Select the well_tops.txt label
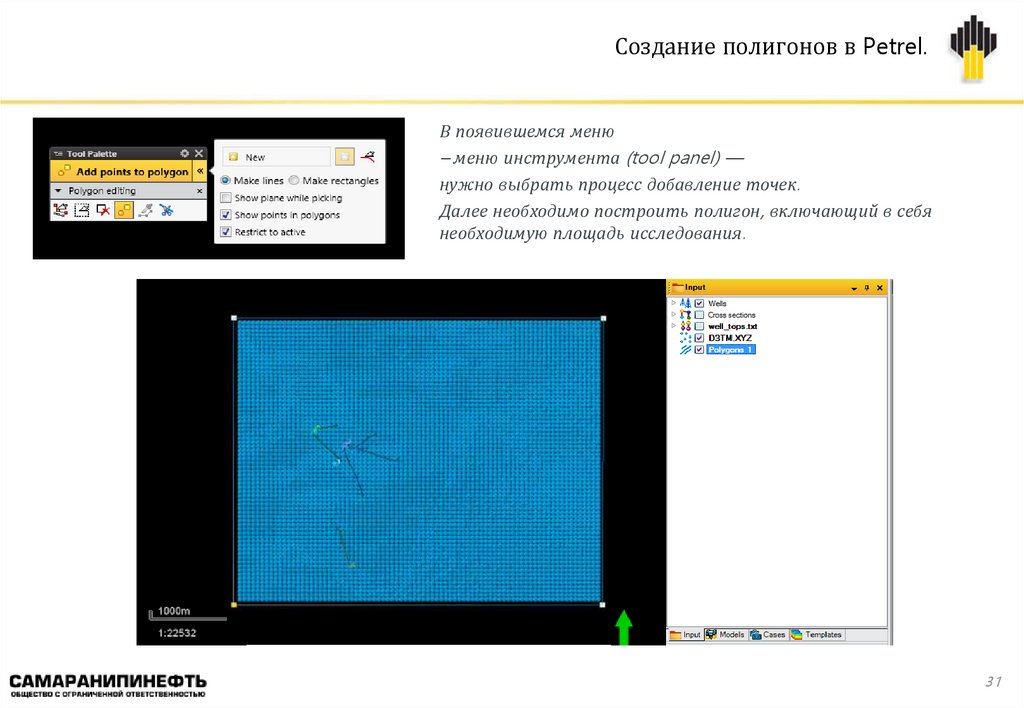Screen dimensions: 1024x708 pos(733,326)
